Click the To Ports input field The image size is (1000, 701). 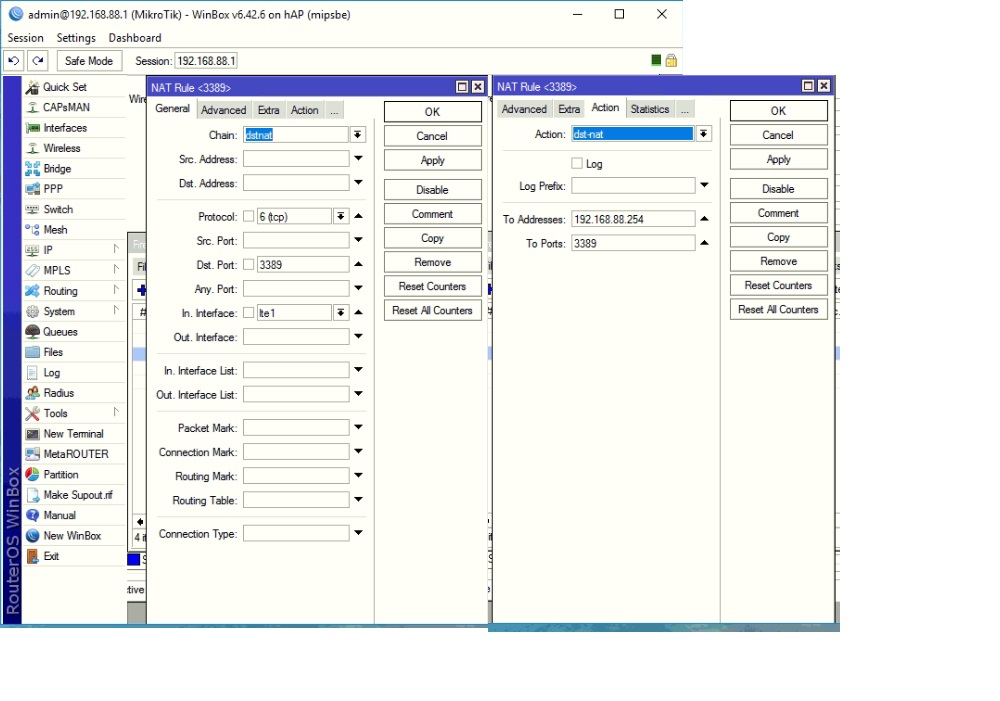coord(633,243)
